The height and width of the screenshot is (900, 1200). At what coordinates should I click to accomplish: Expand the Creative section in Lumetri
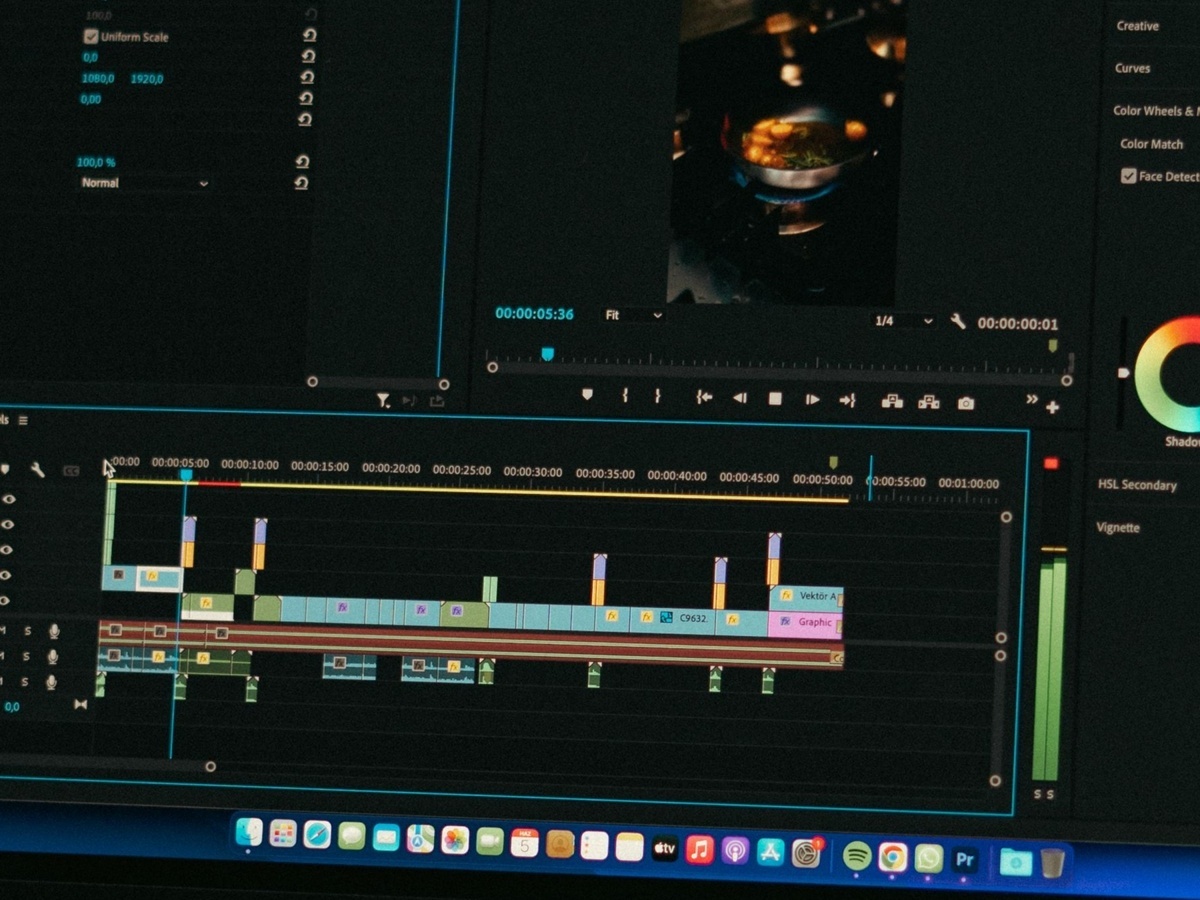(x=1138, y=26)
